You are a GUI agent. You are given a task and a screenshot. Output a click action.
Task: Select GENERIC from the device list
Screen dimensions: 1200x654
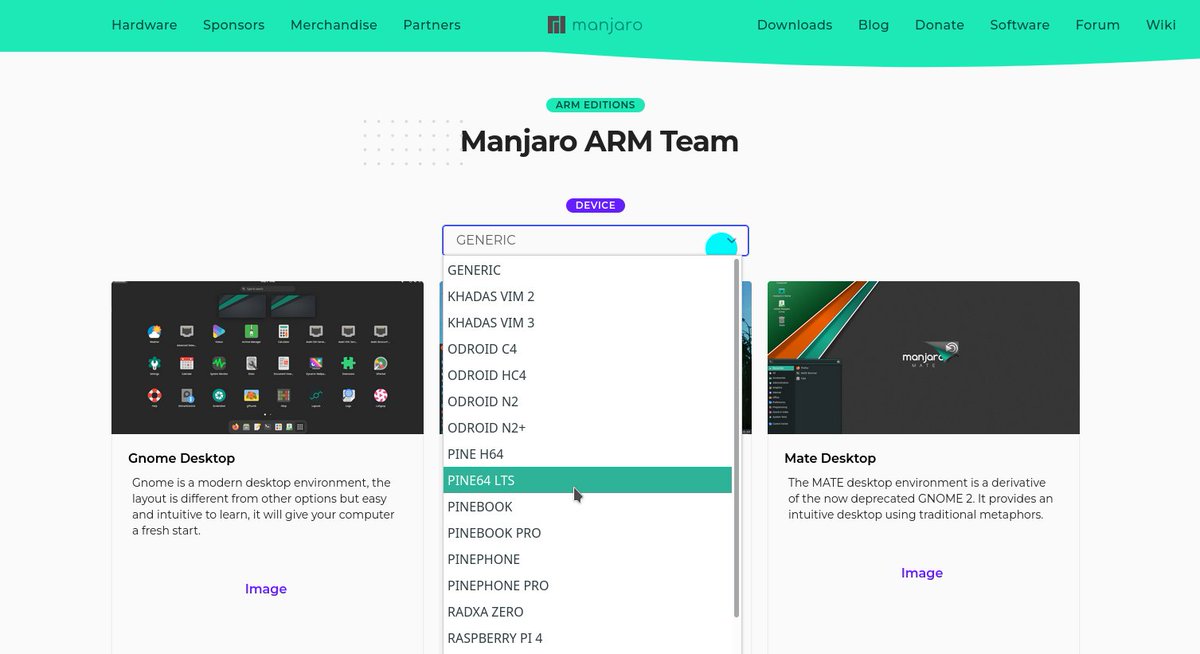pos(588,270)
